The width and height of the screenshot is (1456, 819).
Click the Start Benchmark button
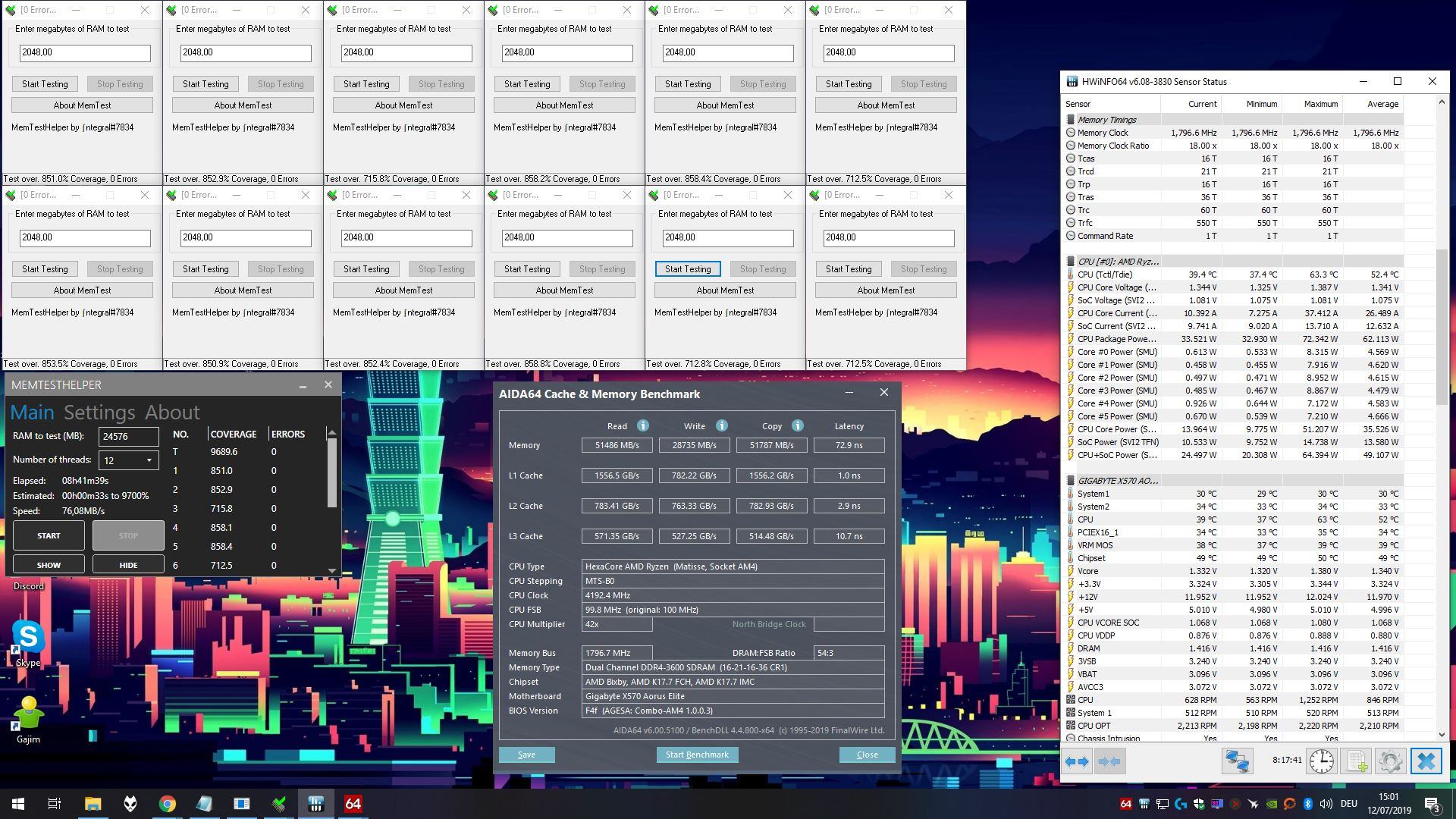point(697,755)
